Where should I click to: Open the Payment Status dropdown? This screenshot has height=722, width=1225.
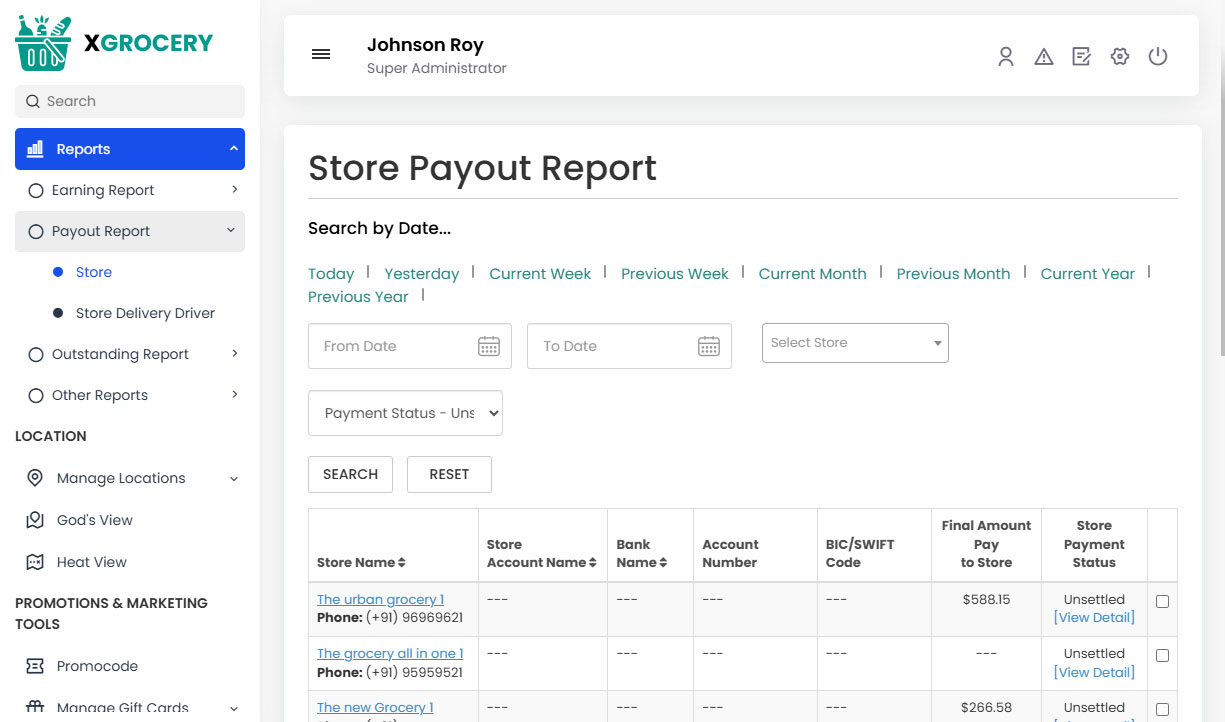pyautogui.click(x=405, y=412)
